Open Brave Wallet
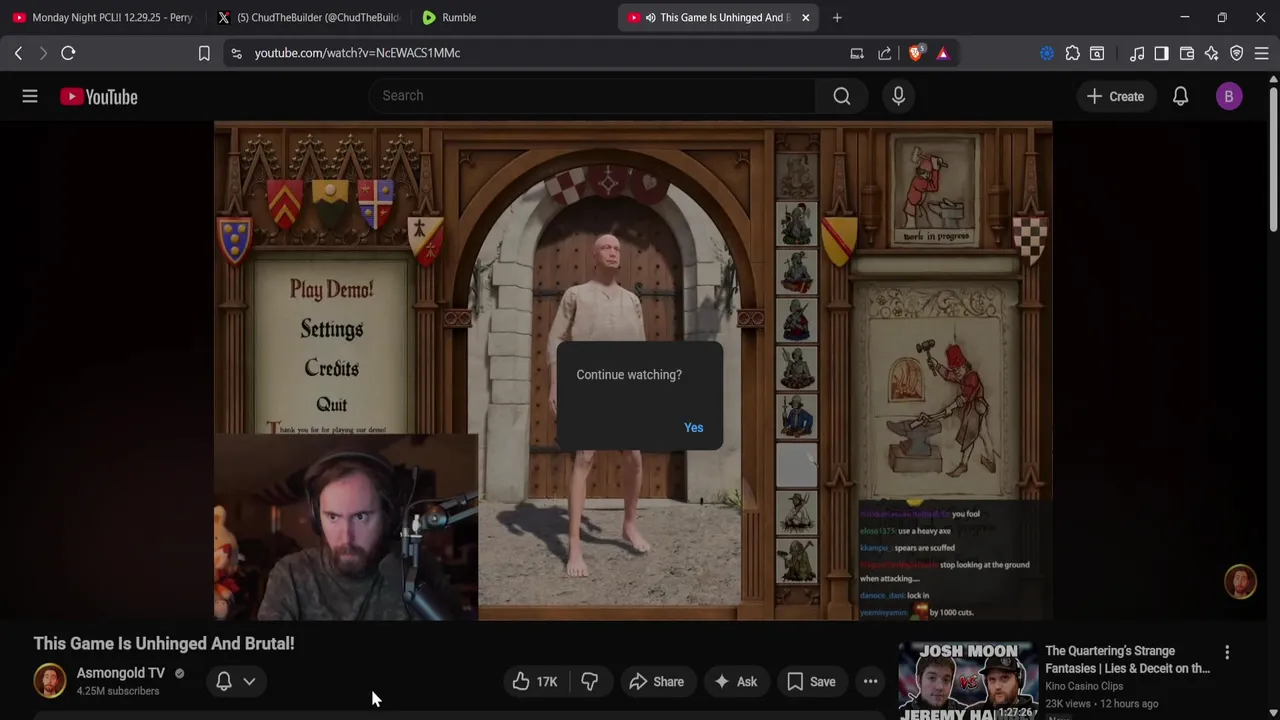This screenshot has height=720, width=1280. coord(1187,53)
